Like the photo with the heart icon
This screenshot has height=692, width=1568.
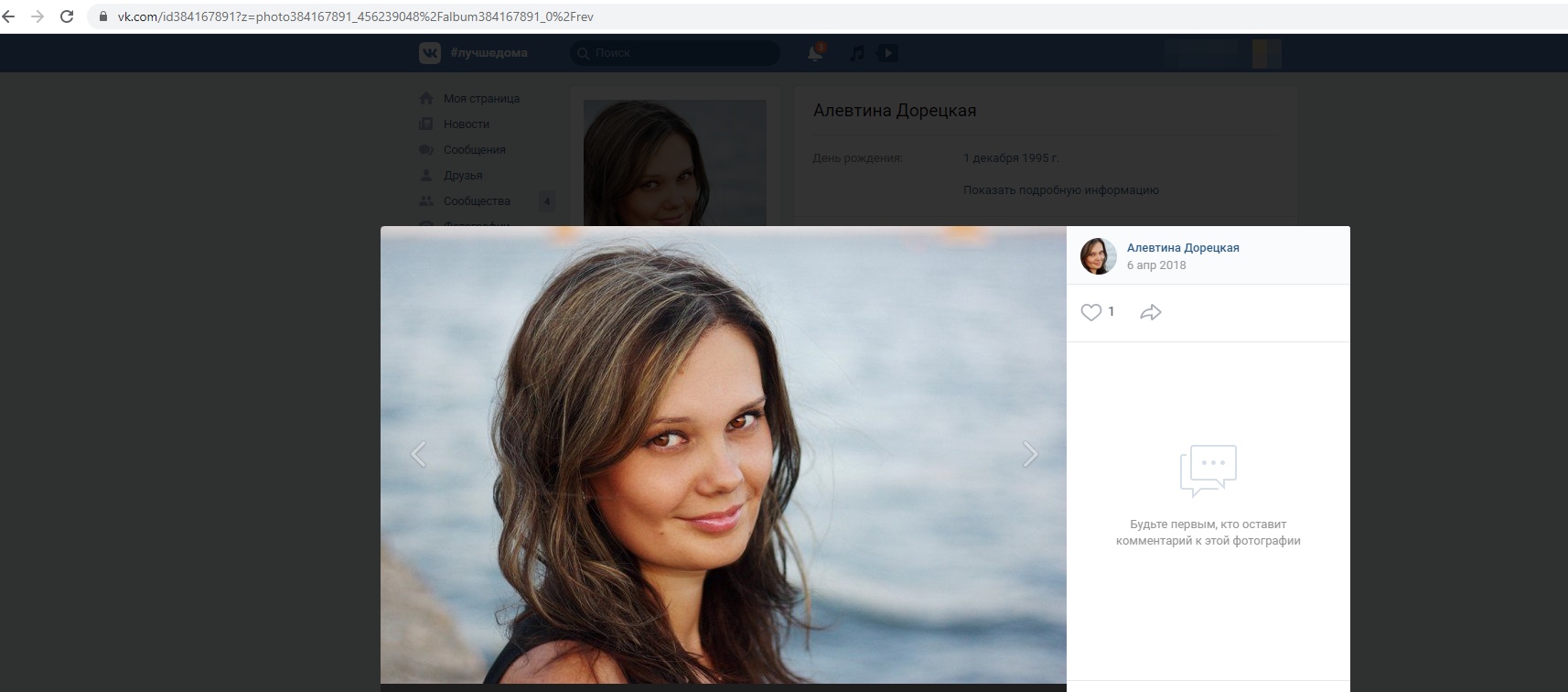click(1091, 312)
